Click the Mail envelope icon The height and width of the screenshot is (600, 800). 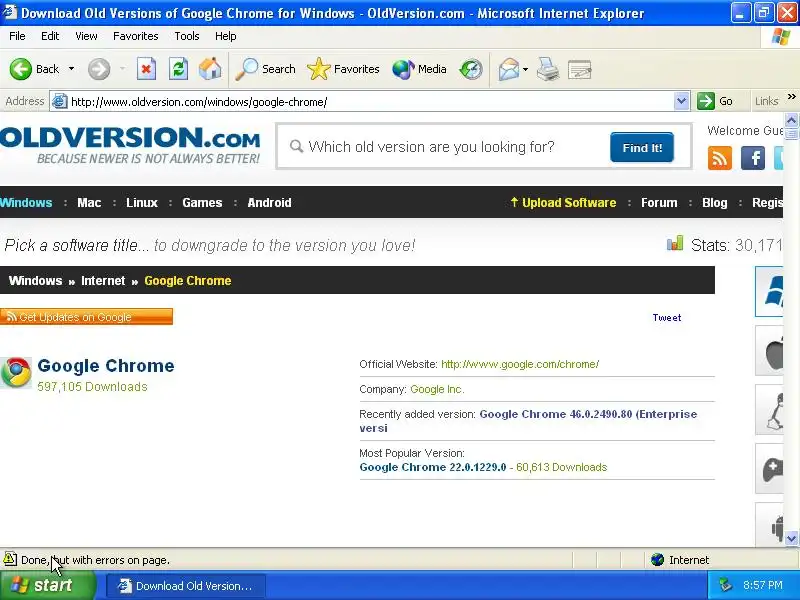509,69
